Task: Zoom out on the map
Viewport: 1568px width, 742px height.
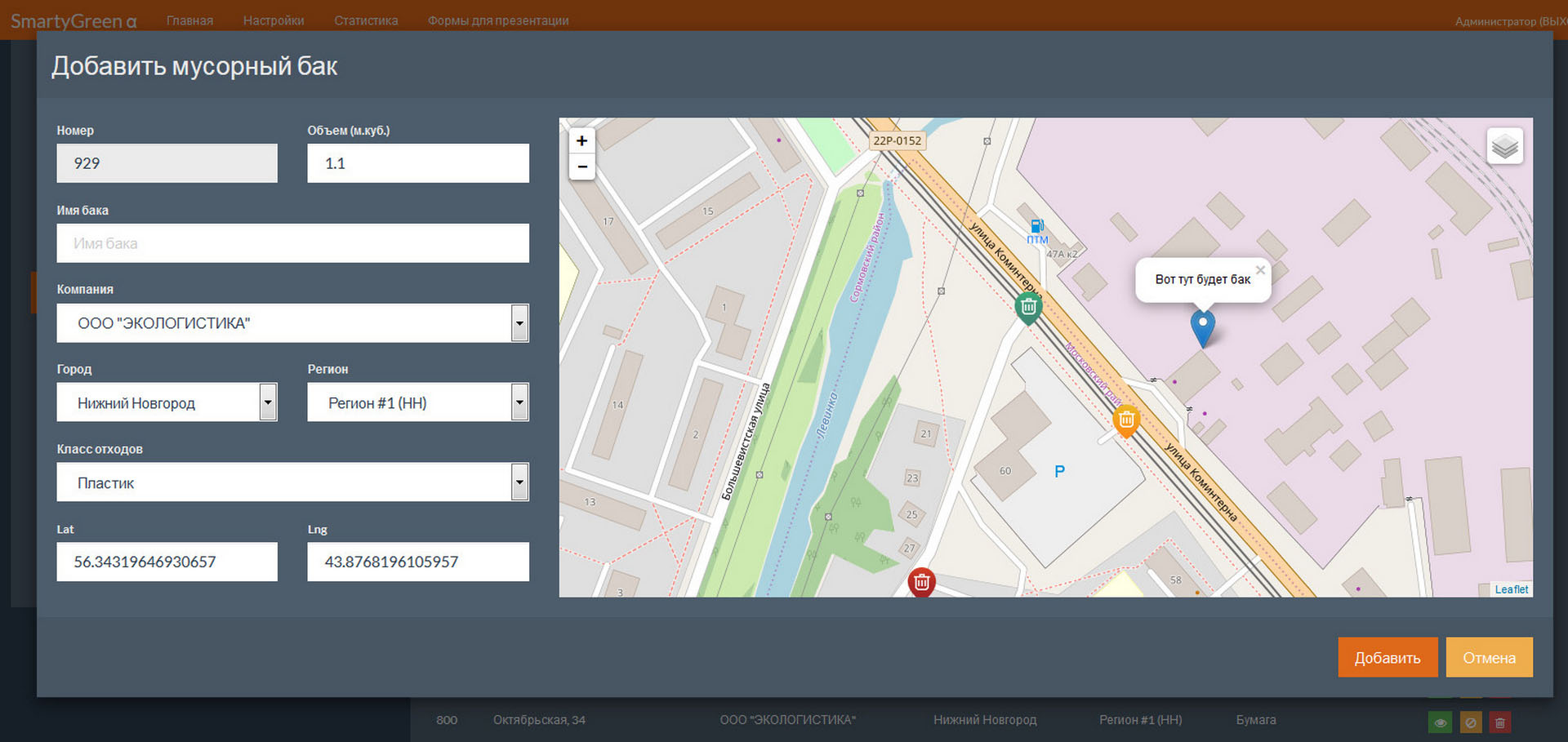Action: (x=581, y=166)
